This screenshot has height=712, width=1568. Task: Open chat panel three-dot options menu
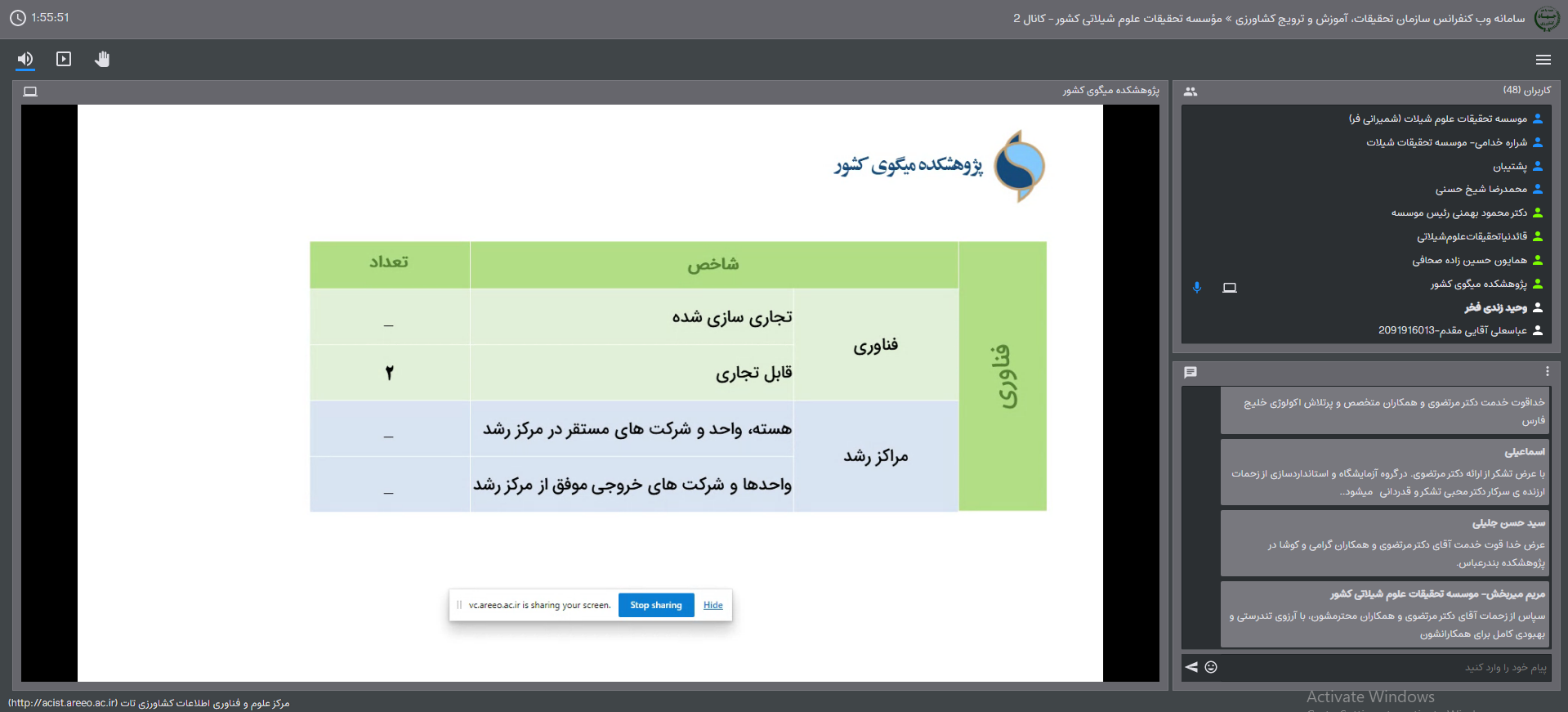[1547, 372]
